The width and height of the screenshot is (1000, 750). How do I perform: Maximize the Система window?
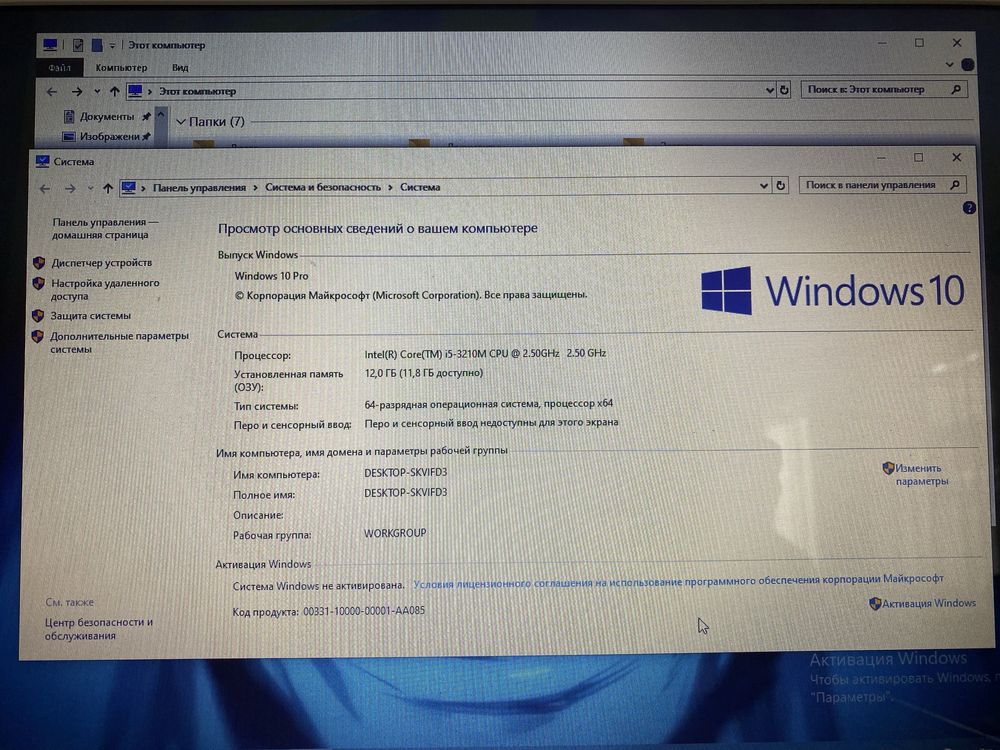point(918,158)
